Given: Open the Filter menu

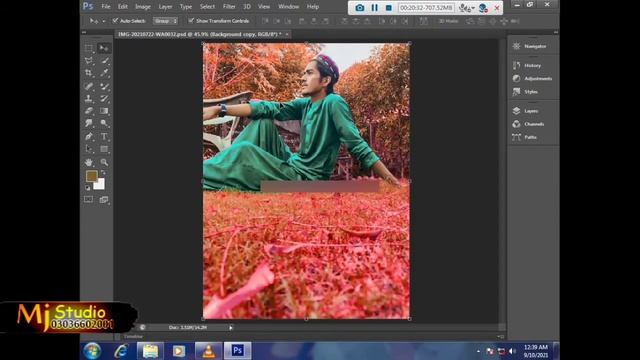Looking at the screenshot, I should coord(229,7).
